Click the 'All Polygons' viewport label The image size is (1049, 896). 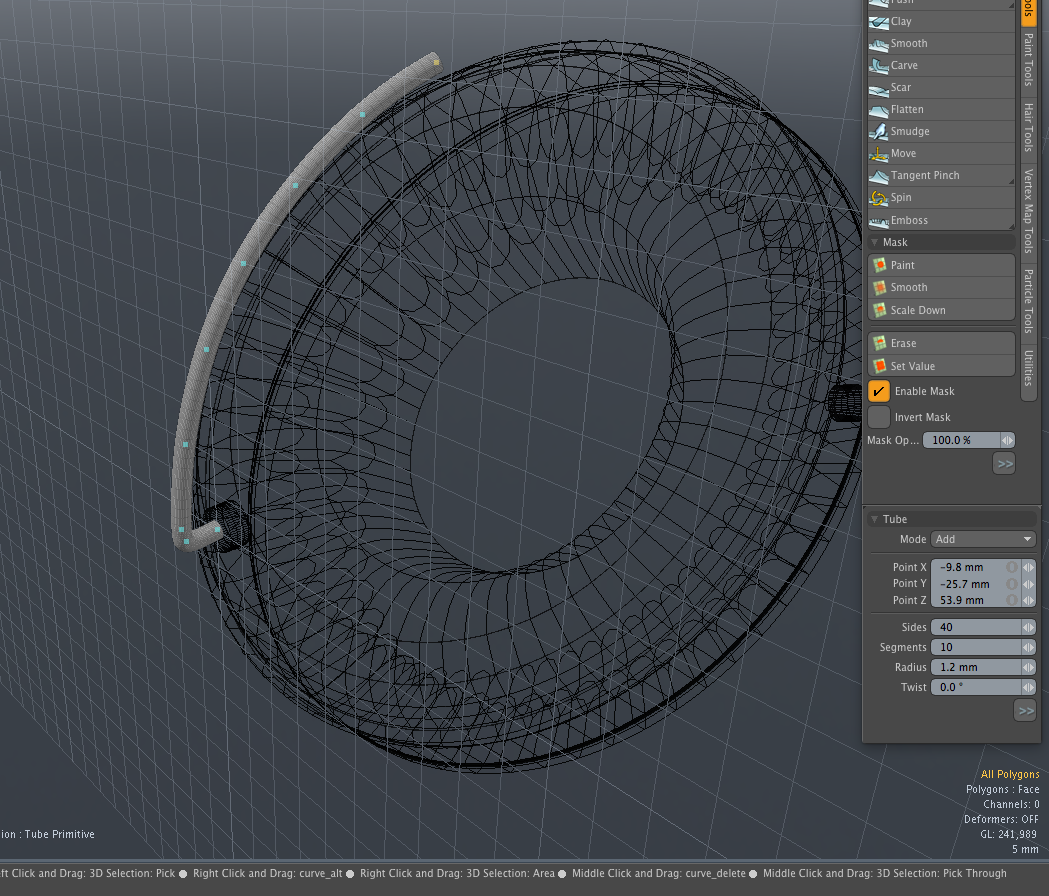click(x=1010, y=775)
